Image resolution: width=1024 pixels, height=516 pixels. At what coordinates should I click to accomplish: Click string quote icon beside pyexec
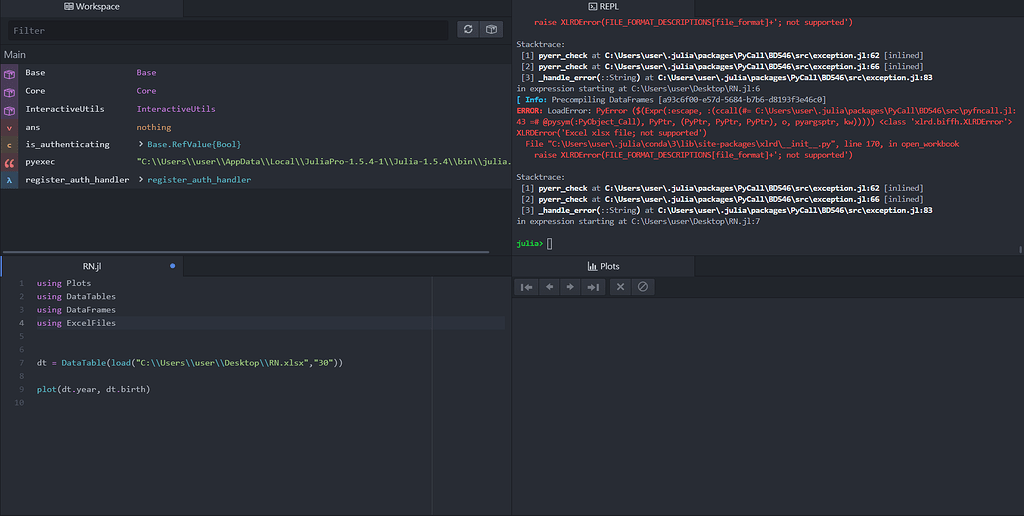[x=9, y=163]
